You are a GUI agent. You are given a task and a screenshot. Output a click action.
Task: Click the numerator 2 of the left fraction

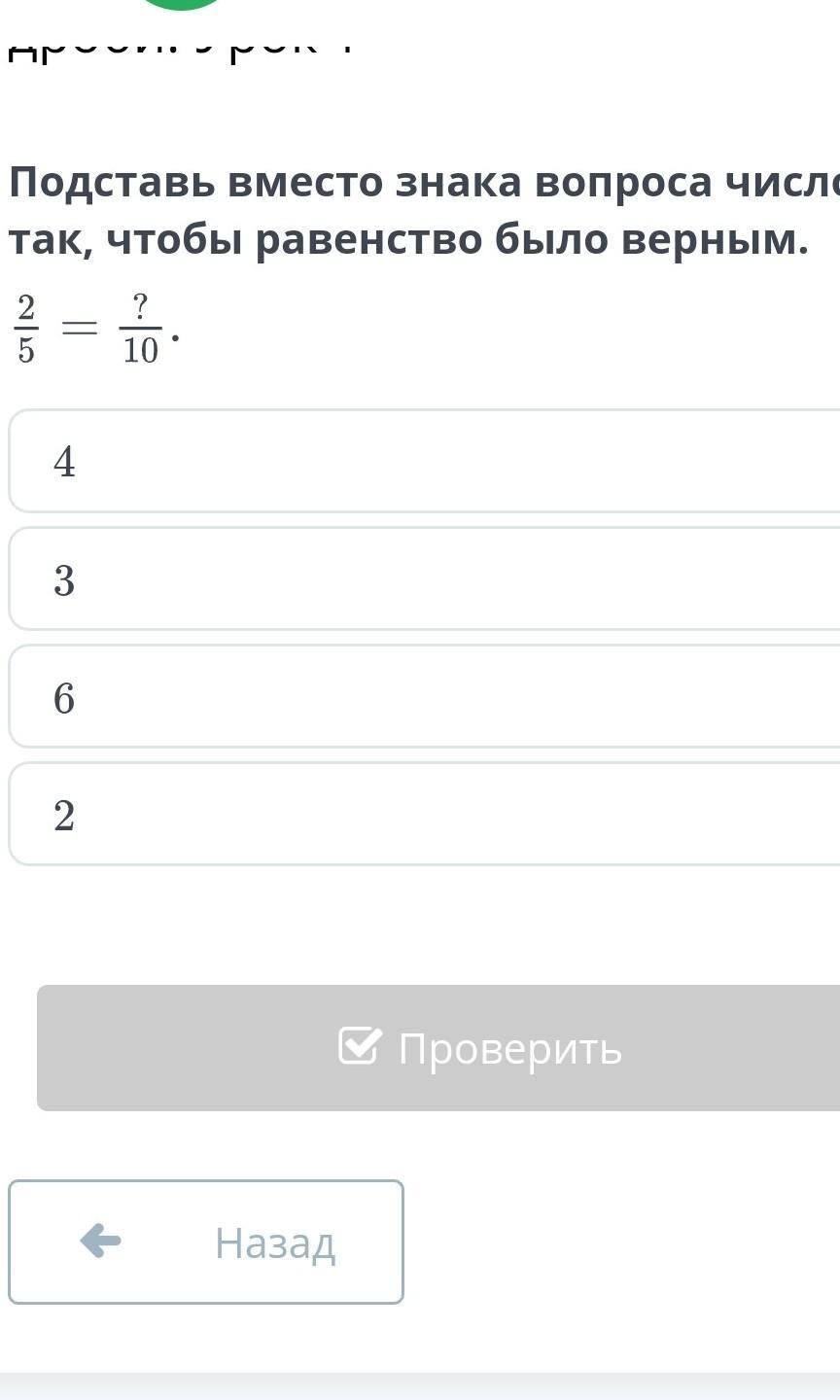pyautogui.click(x=26, y=308)
